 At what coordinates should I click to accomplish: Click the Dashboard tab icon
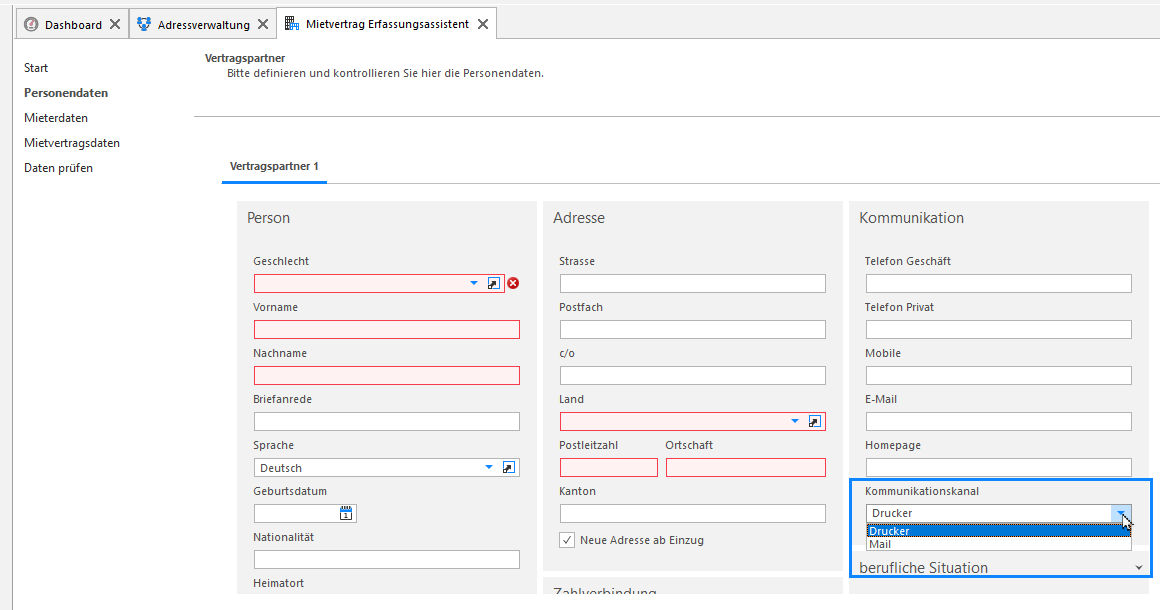[31, 24]
